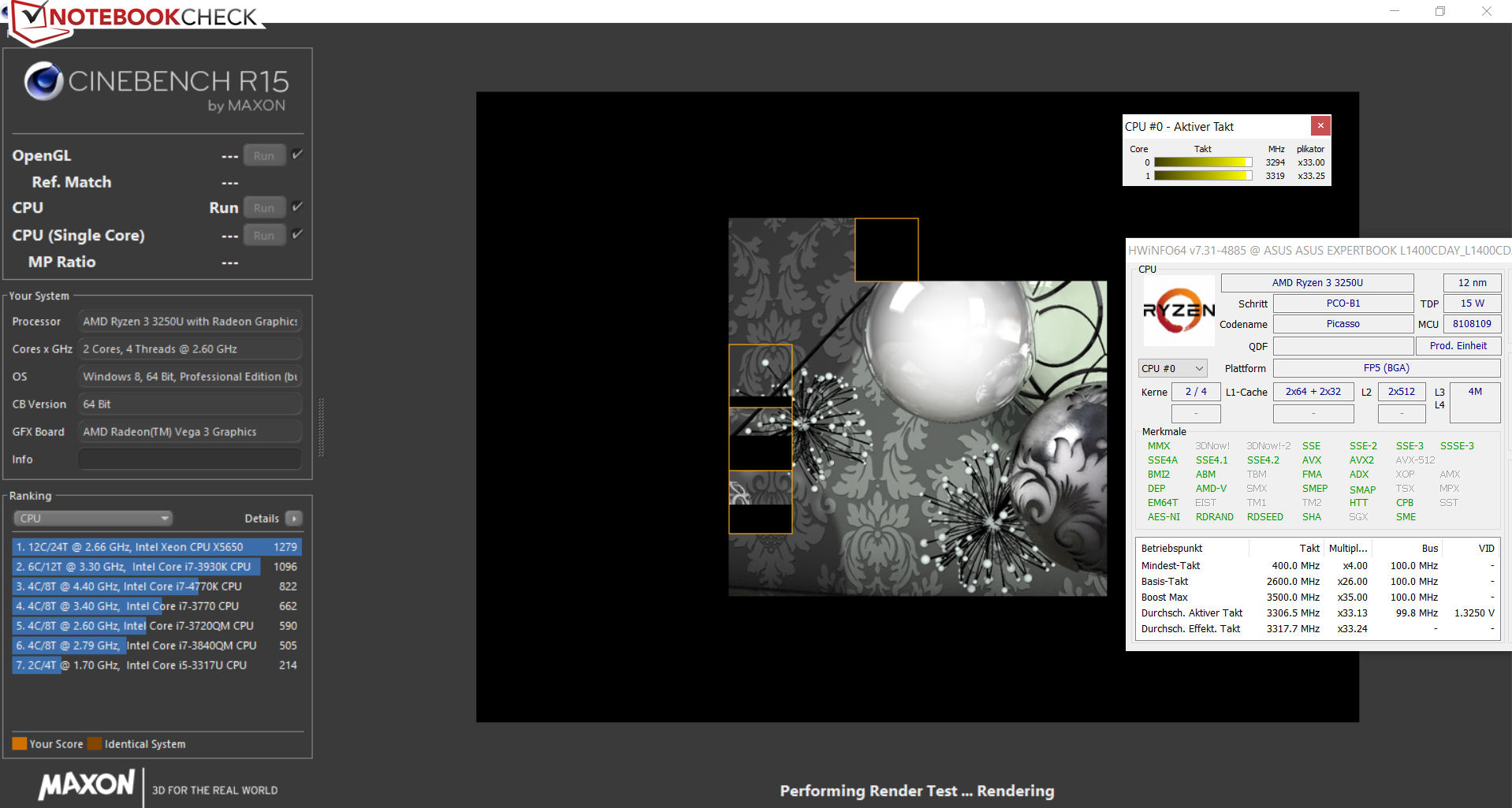The image size is (1512, 808).
Task: Select ranking entry Intel Core i7-3840QM
Action: pos(157,646)
